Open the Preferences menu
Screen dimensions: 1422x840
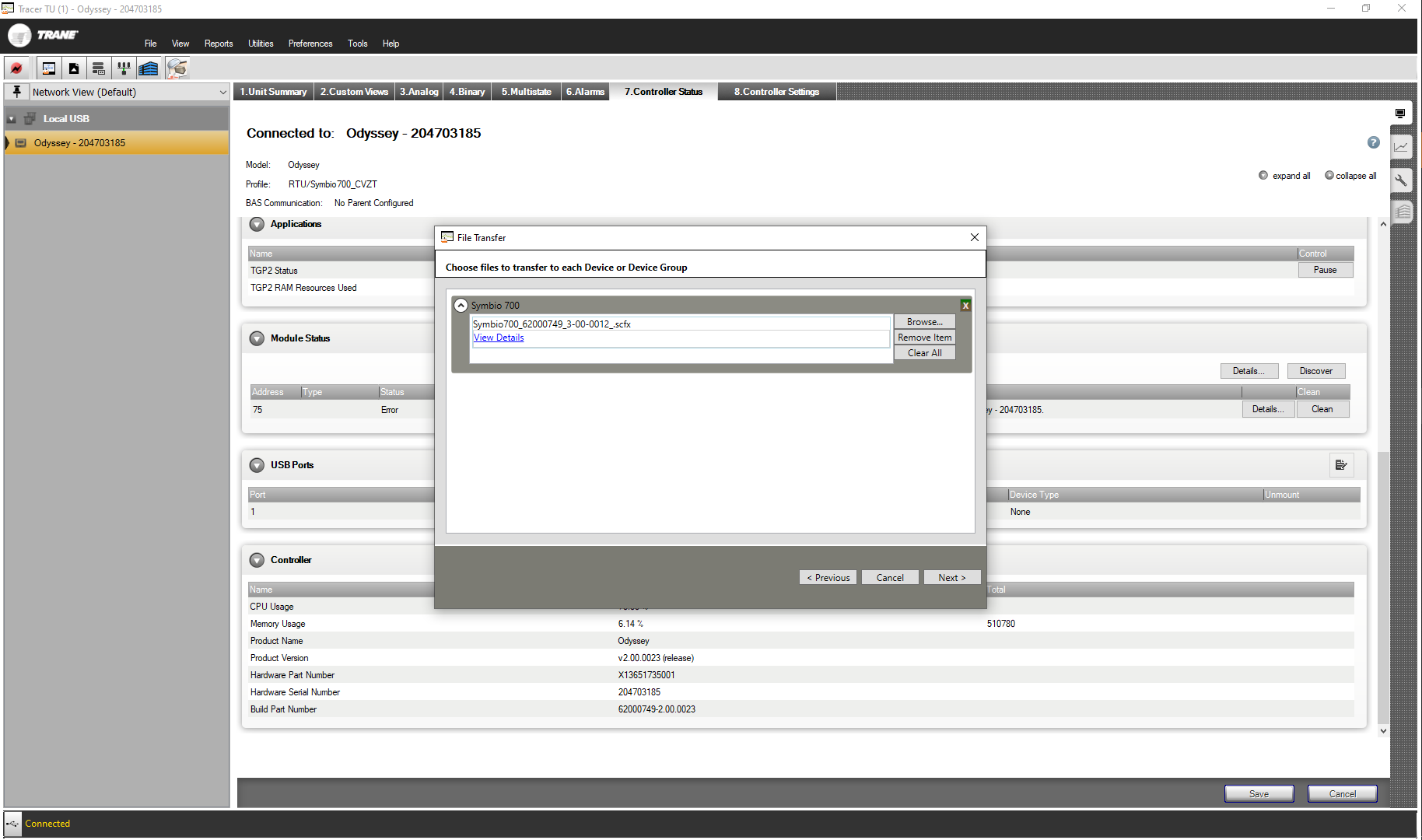(310, 44)
